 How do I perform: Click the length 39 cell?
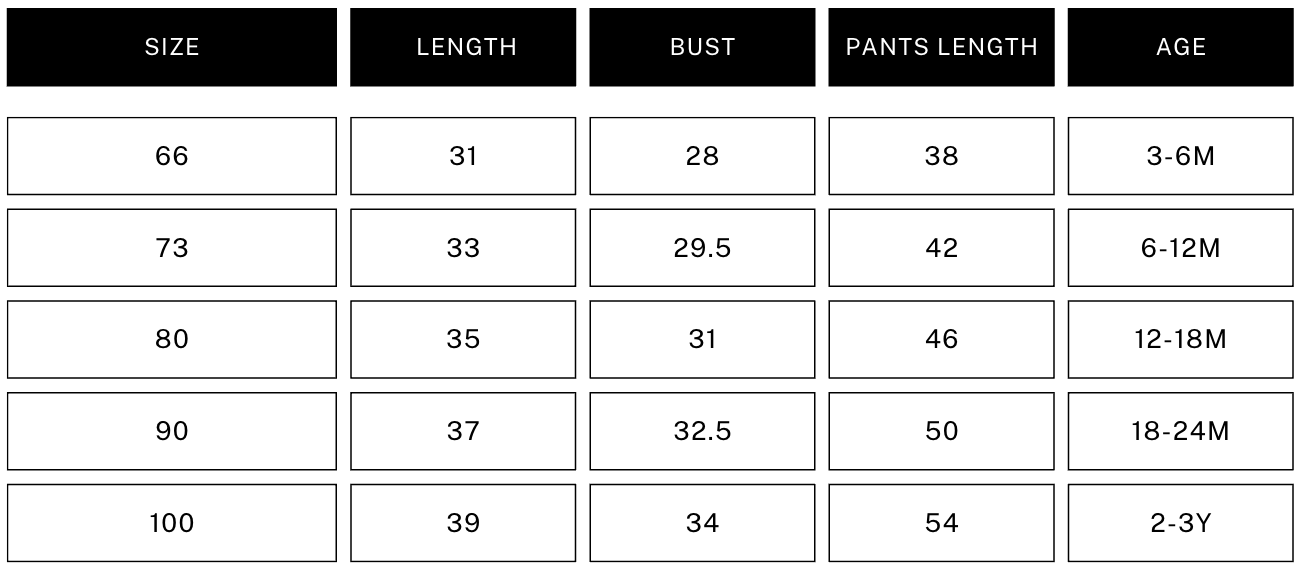pyautogui.click(x=463, y=523)
